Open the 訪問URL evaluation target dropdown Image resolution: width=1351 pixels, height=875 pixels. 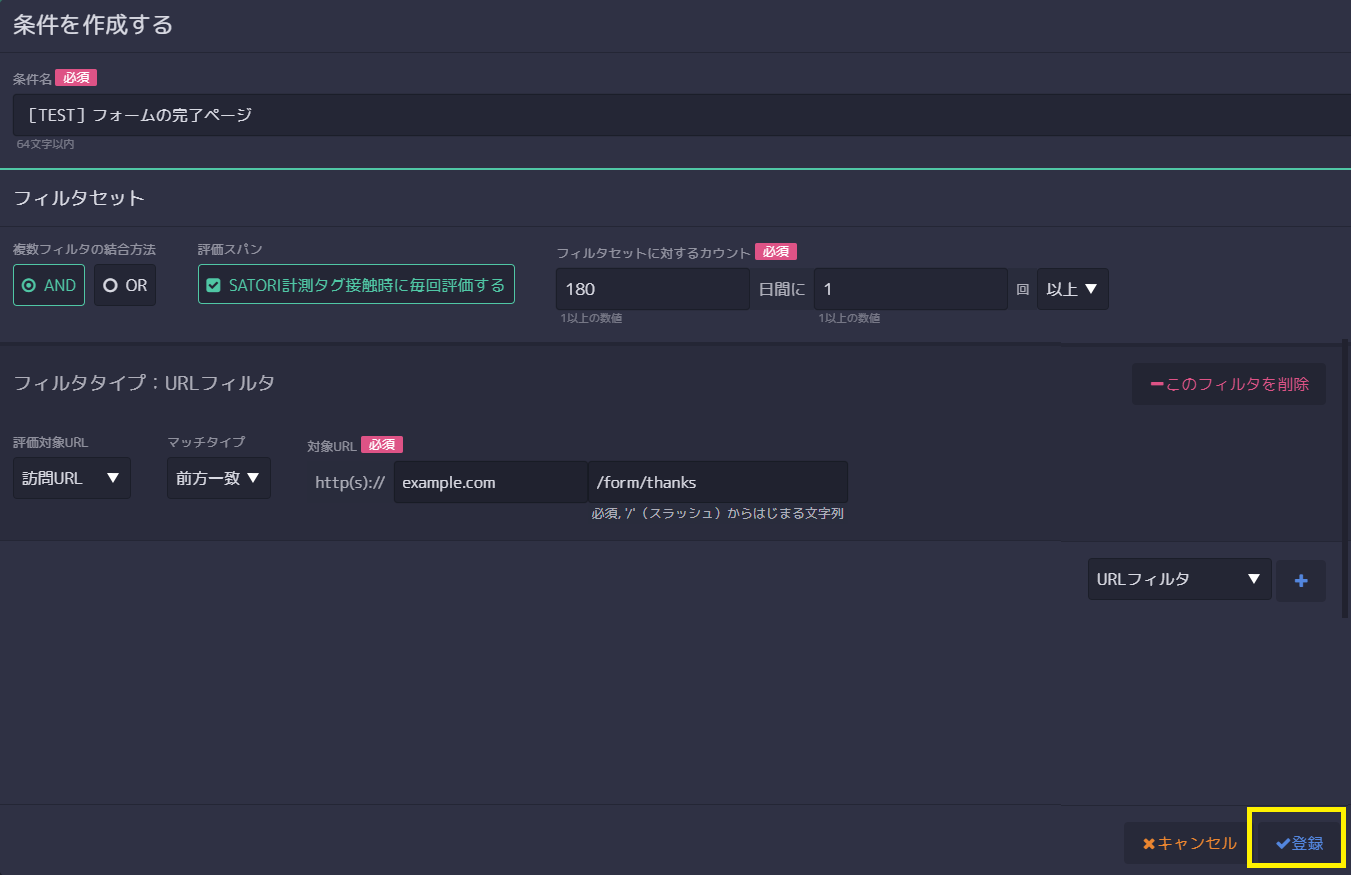71,478
